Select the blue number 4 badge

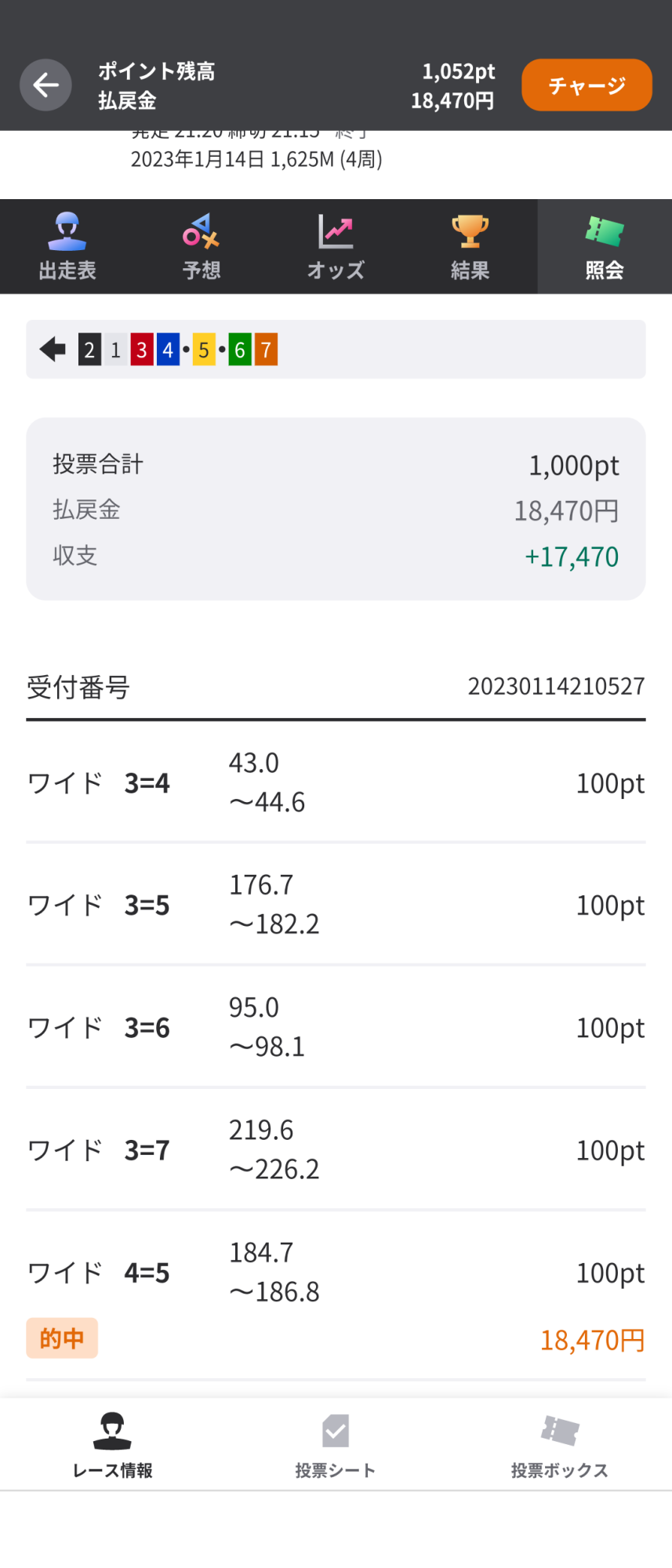pos(168,350)
